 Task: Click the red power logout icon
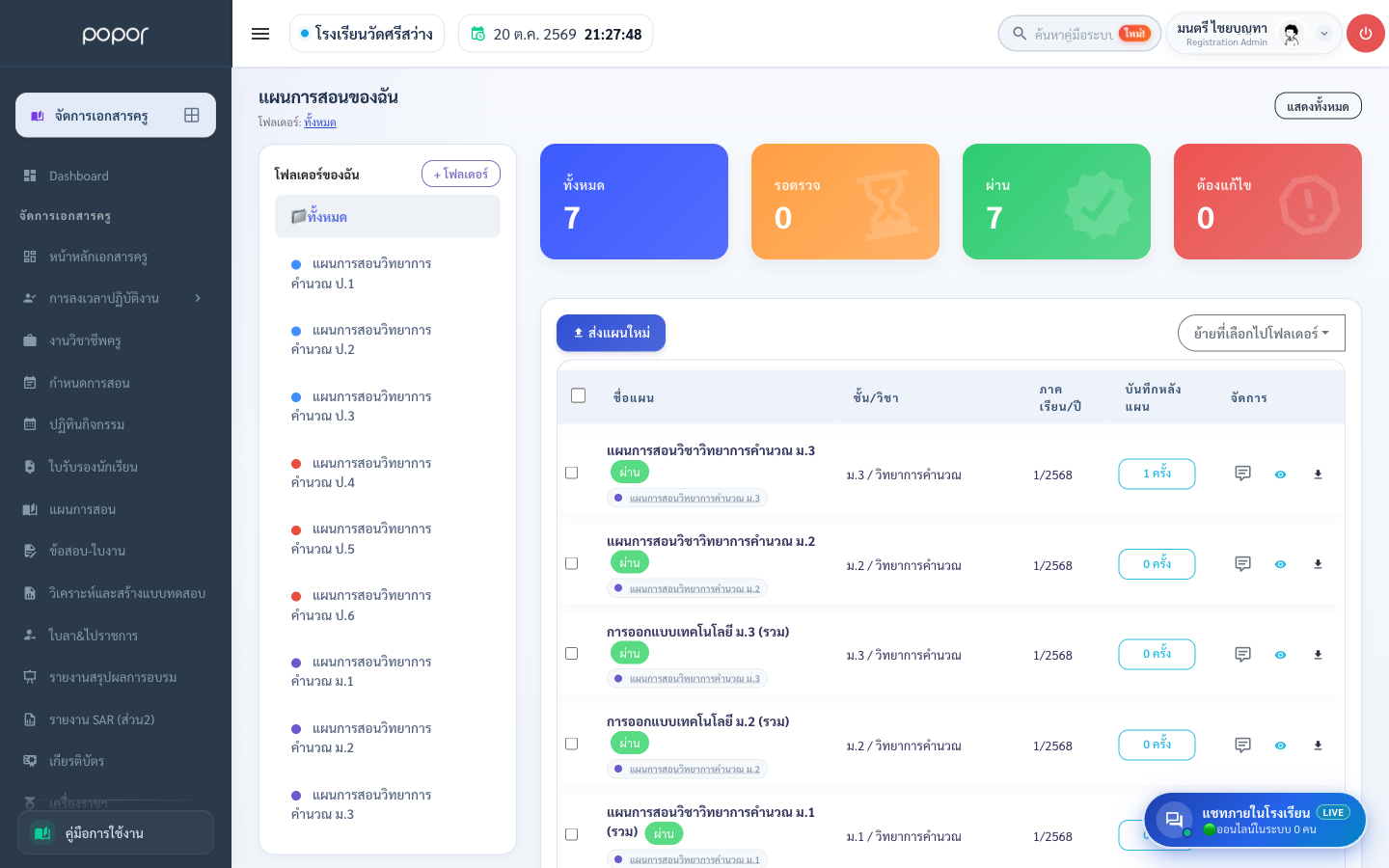tap(1366, 34)
